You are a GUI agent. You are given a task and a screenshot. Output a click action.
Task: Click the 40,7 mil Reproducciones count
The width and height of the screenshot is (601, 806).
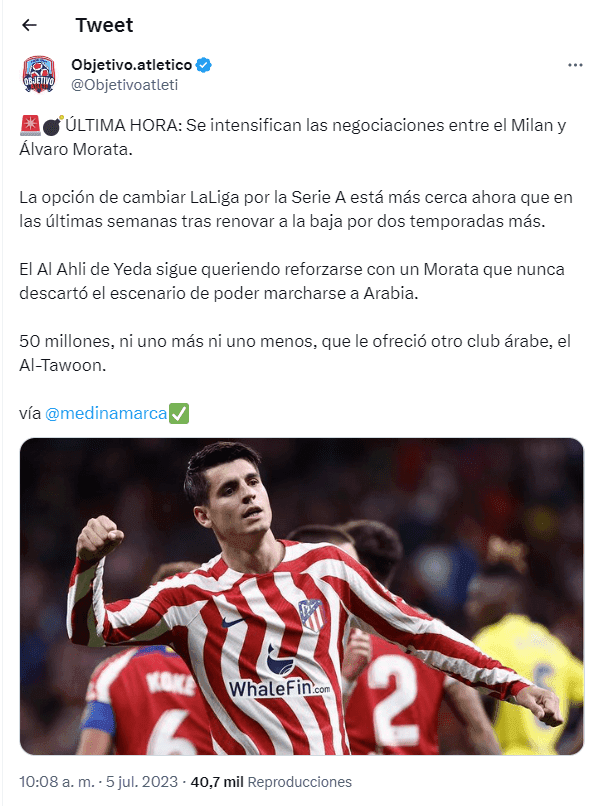pyautogui.click(x=271, y=782)
